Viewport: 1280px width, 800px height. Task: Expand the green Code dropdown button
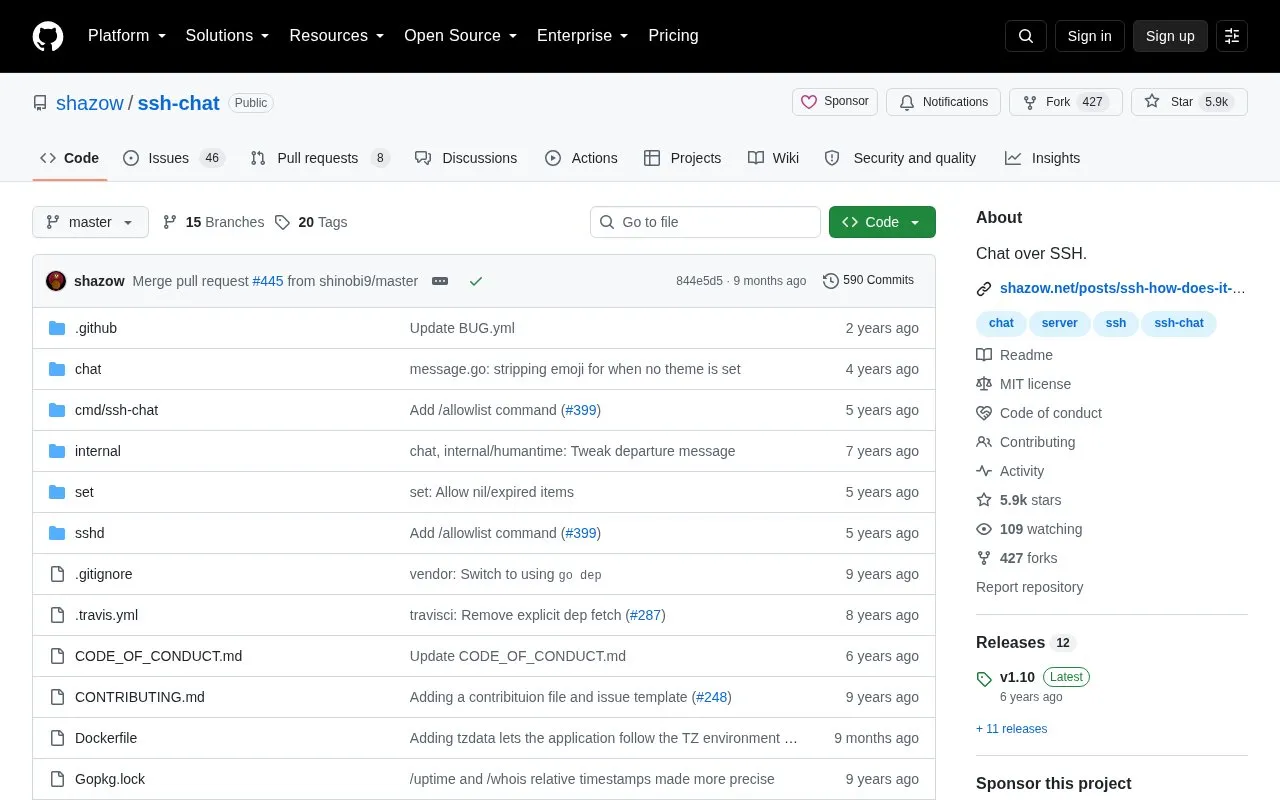point(882,222)
